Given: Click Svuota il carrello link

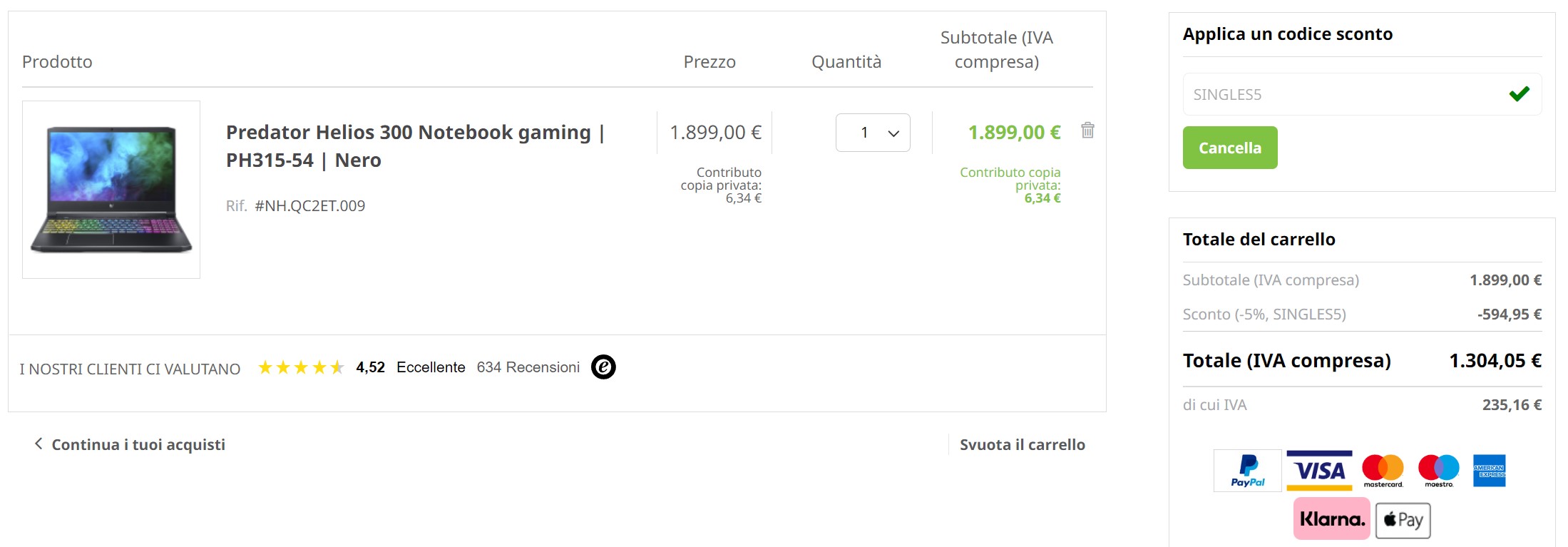Looking at the screenshot, I should click(x=1022, y=444).
